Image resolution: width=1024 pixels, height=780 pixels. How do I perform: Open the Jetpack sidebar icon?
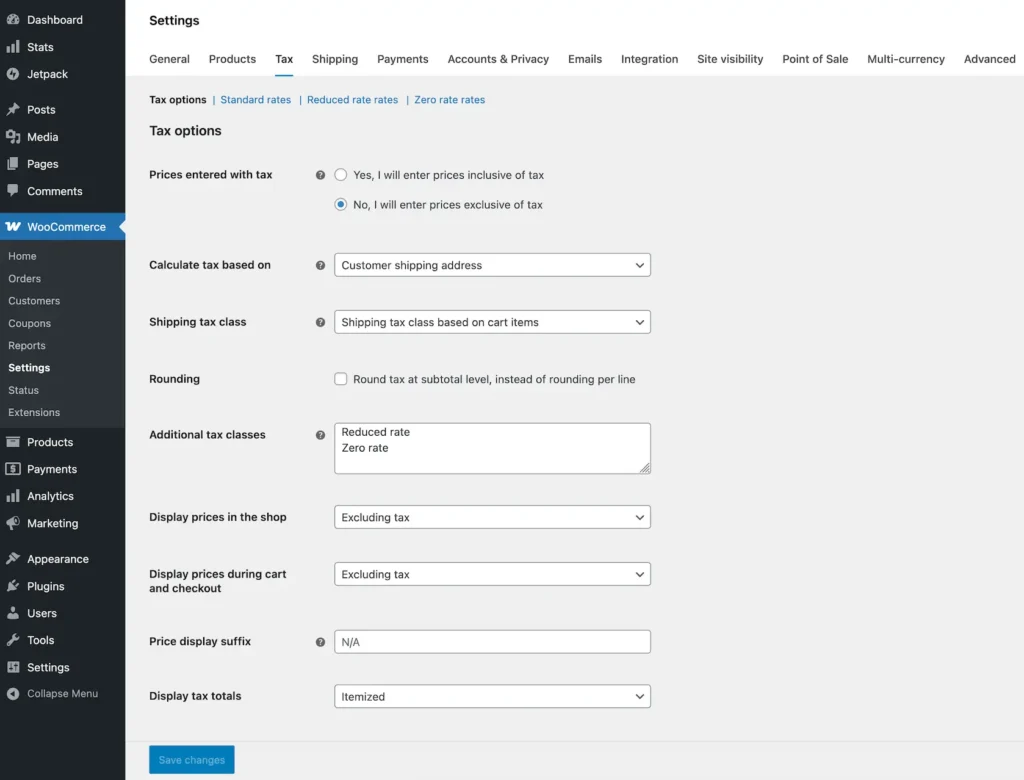pyautogui.click(x=15, y=74)
